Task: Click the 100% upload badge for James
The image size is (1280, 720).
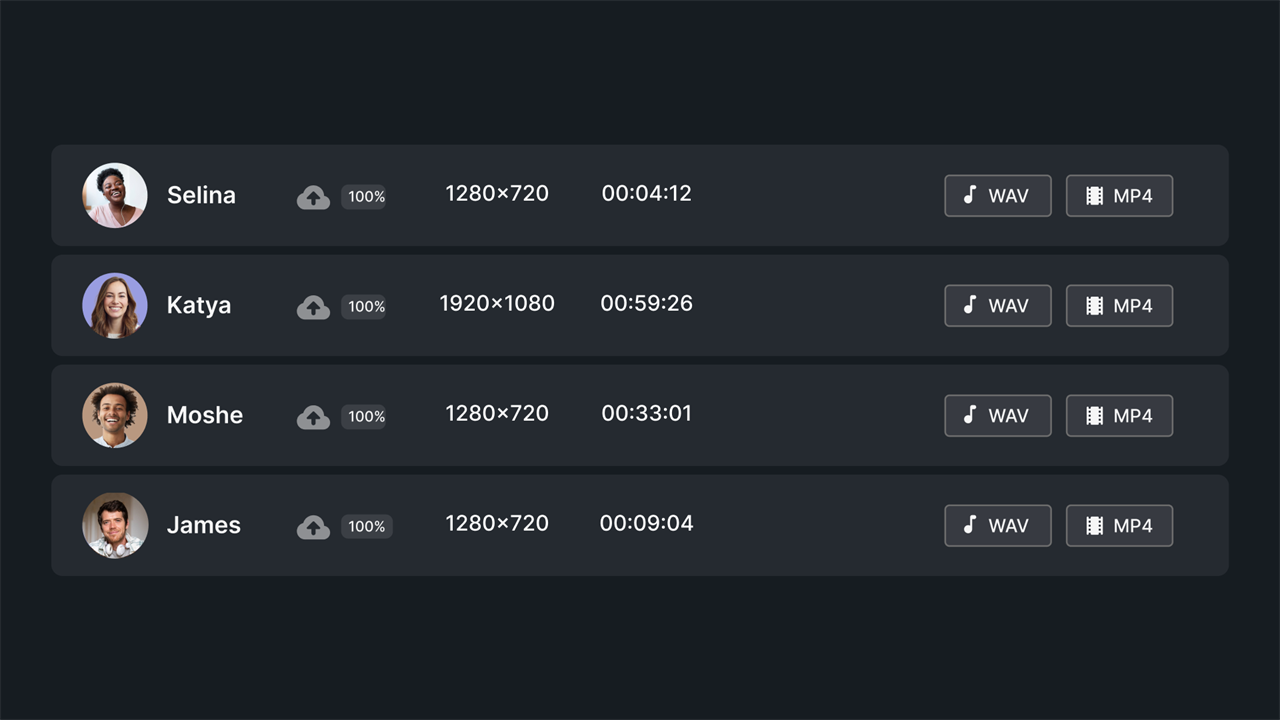Action: 366,527
